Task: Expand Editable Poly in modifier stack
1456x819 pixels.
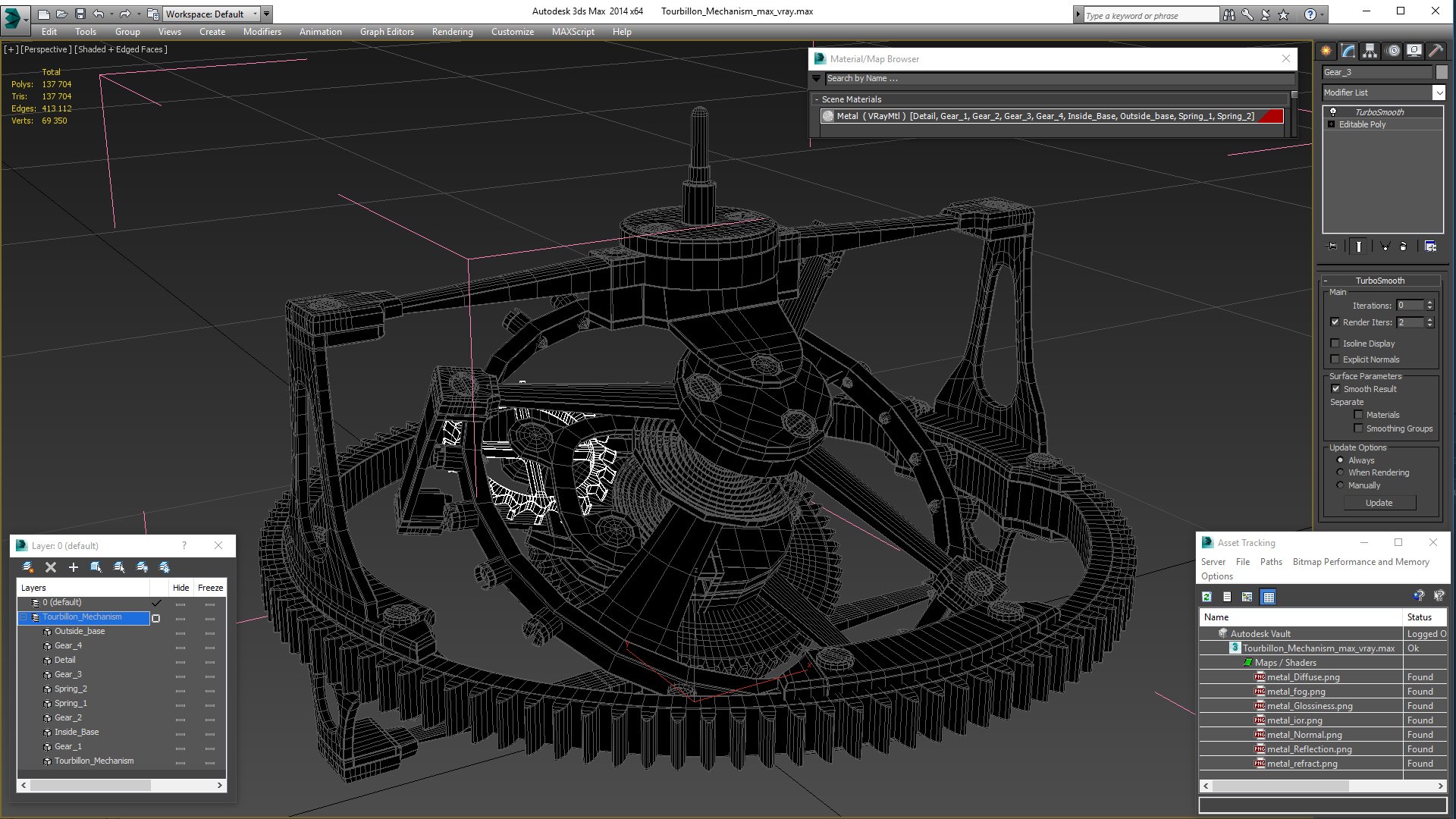Action: 1332,124
